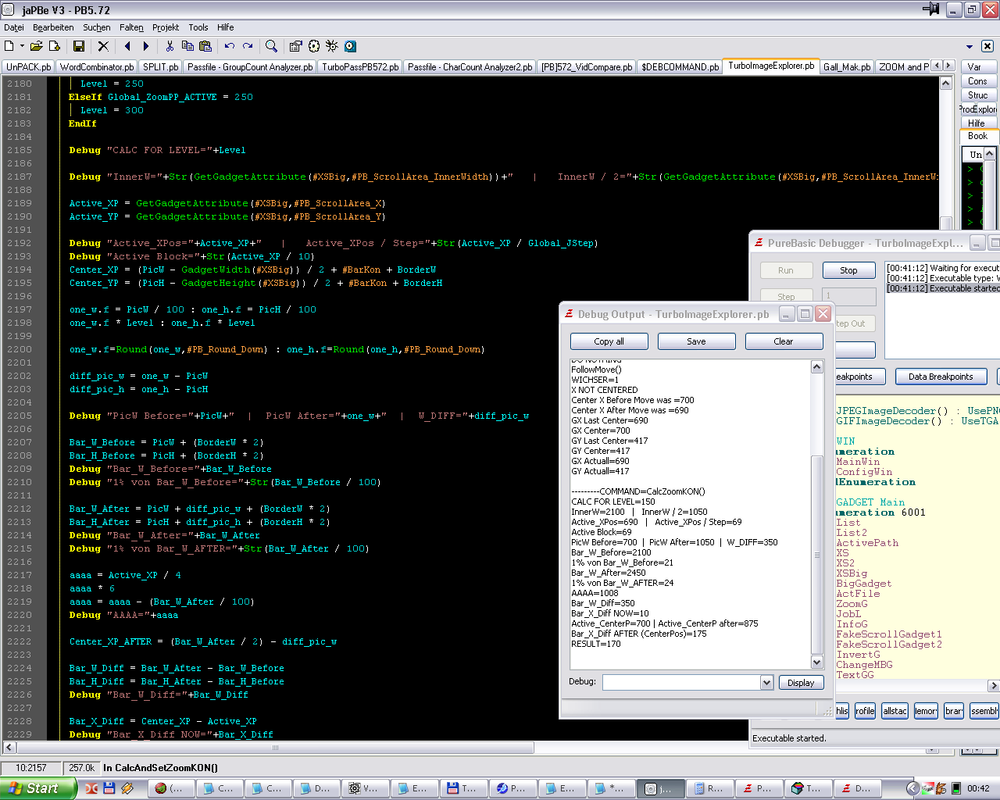Click the Find magnifying glass icon
The image size is (1000, 800).
271,46
